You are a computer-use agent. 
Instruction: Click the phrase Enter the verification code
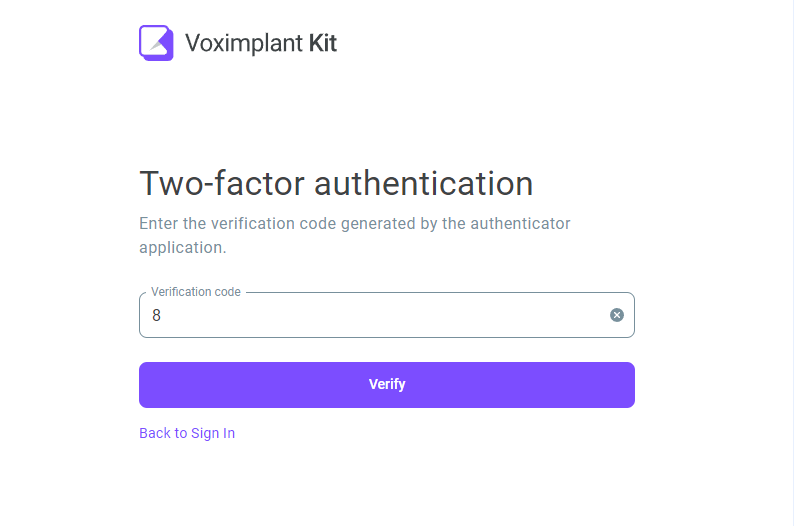[x=237, y=223]
